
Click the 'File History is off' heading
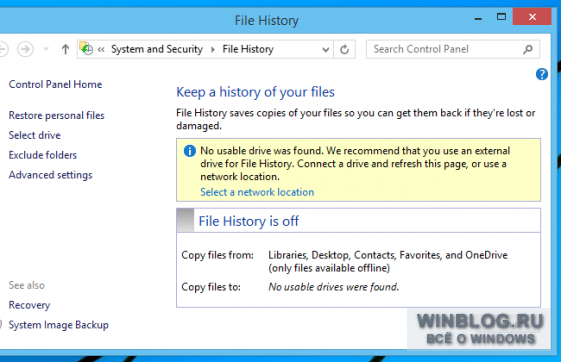(249, 221)
